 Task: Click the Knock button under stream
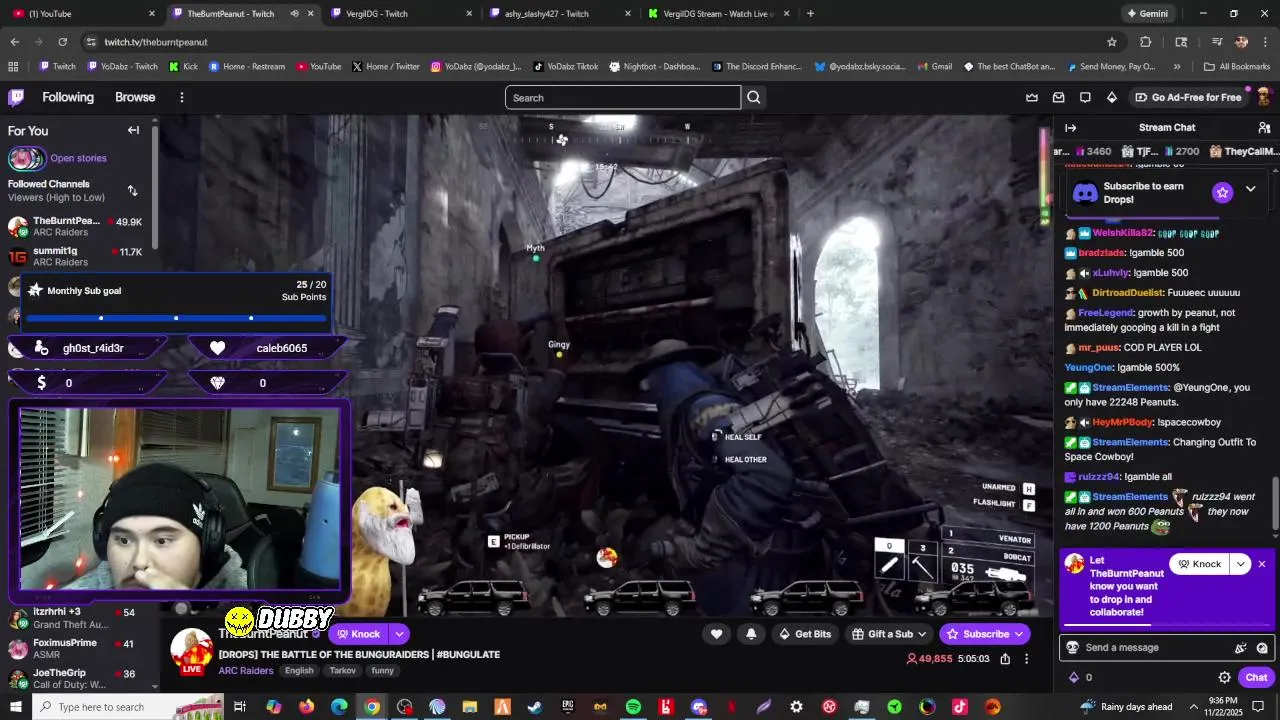click(x=358, y=634)
